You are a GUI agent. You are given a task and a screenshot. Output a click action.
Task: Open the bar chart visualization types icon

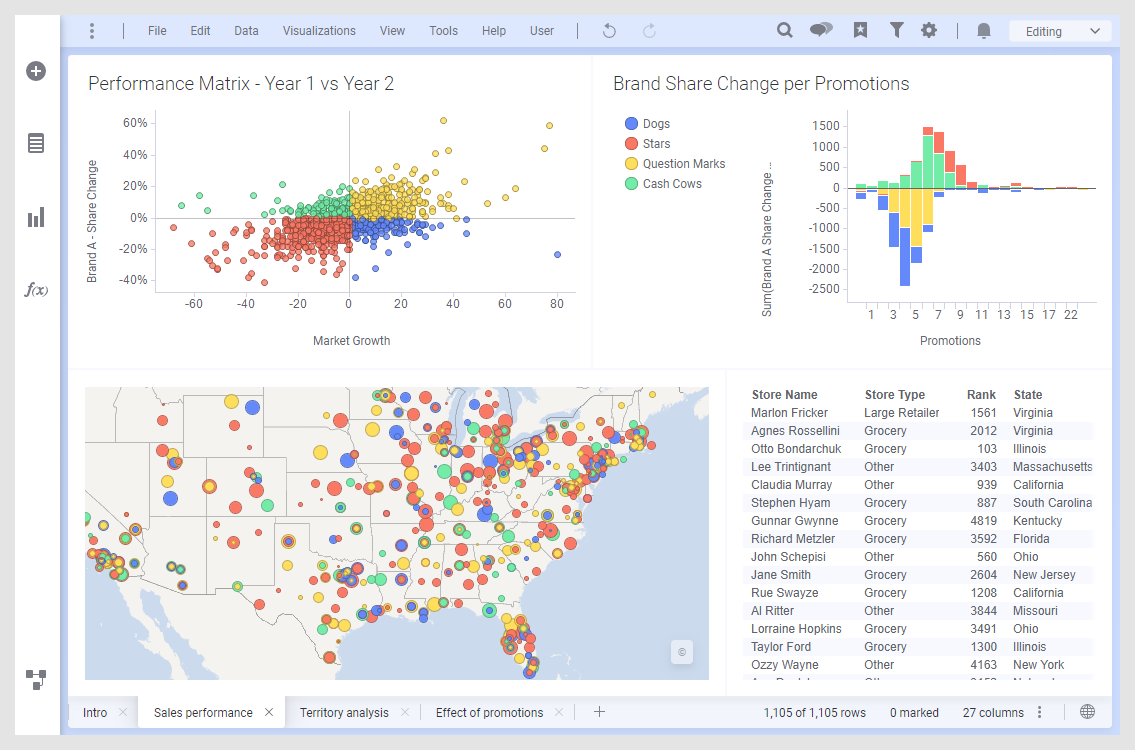pyautogui.click(x=36, y=217)
